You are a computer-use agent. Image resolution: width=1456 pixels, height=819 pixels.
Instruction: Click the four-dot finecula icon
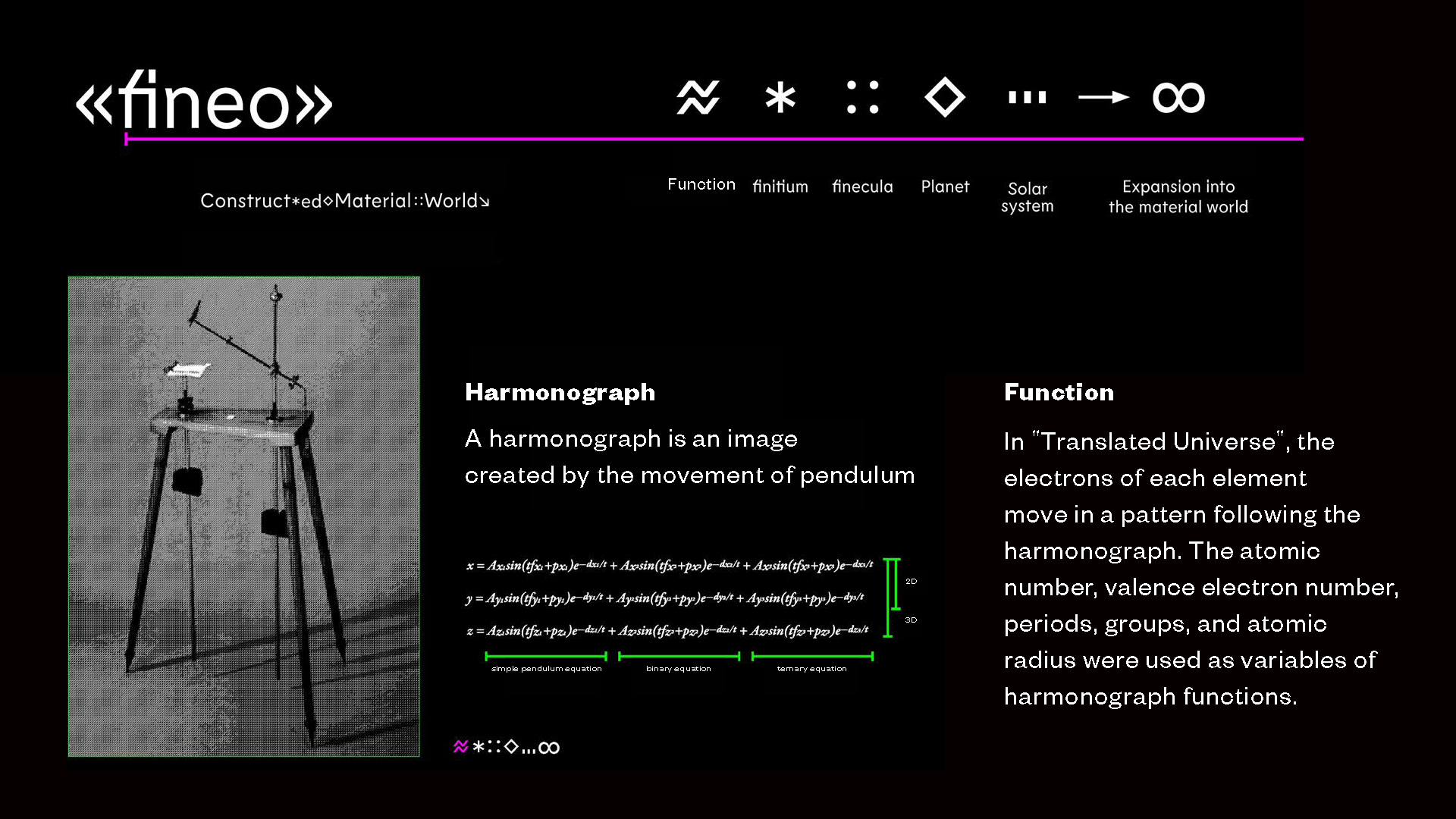862,98
